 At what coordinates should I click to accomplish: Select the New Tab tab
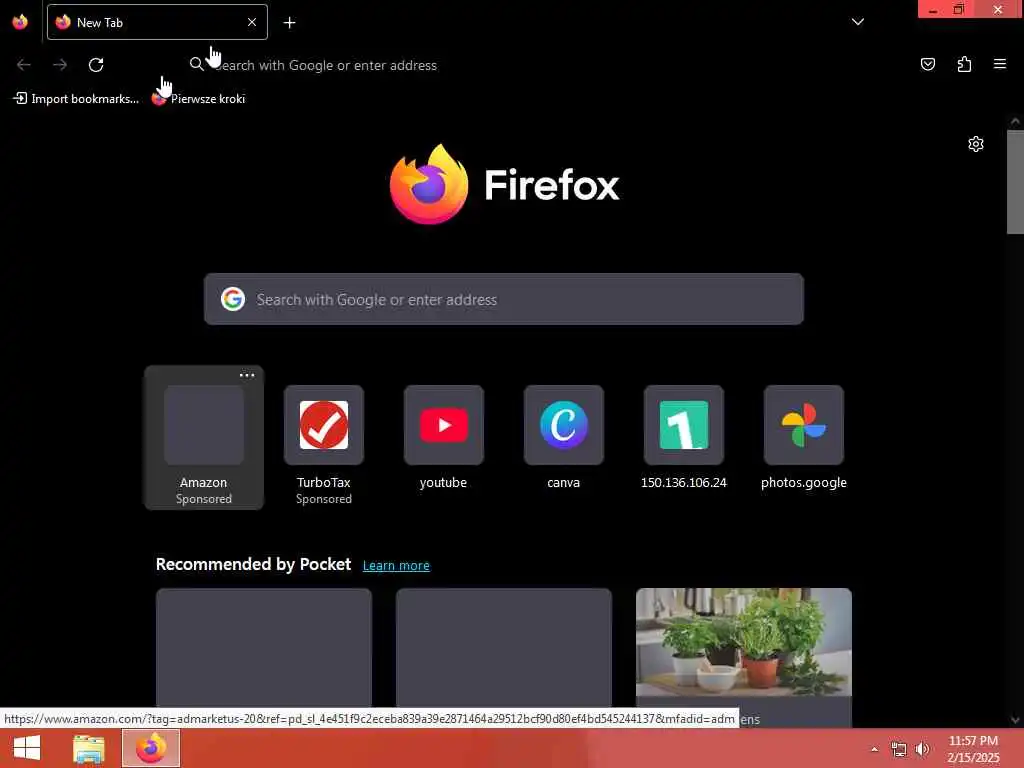(x=157, y=22)
